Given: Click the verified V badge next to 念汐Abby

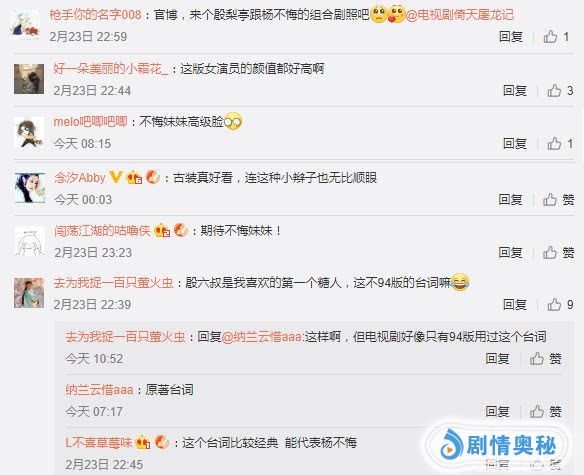Looking at the screenshot, I should pyautogui.click(x=116, y=177).
